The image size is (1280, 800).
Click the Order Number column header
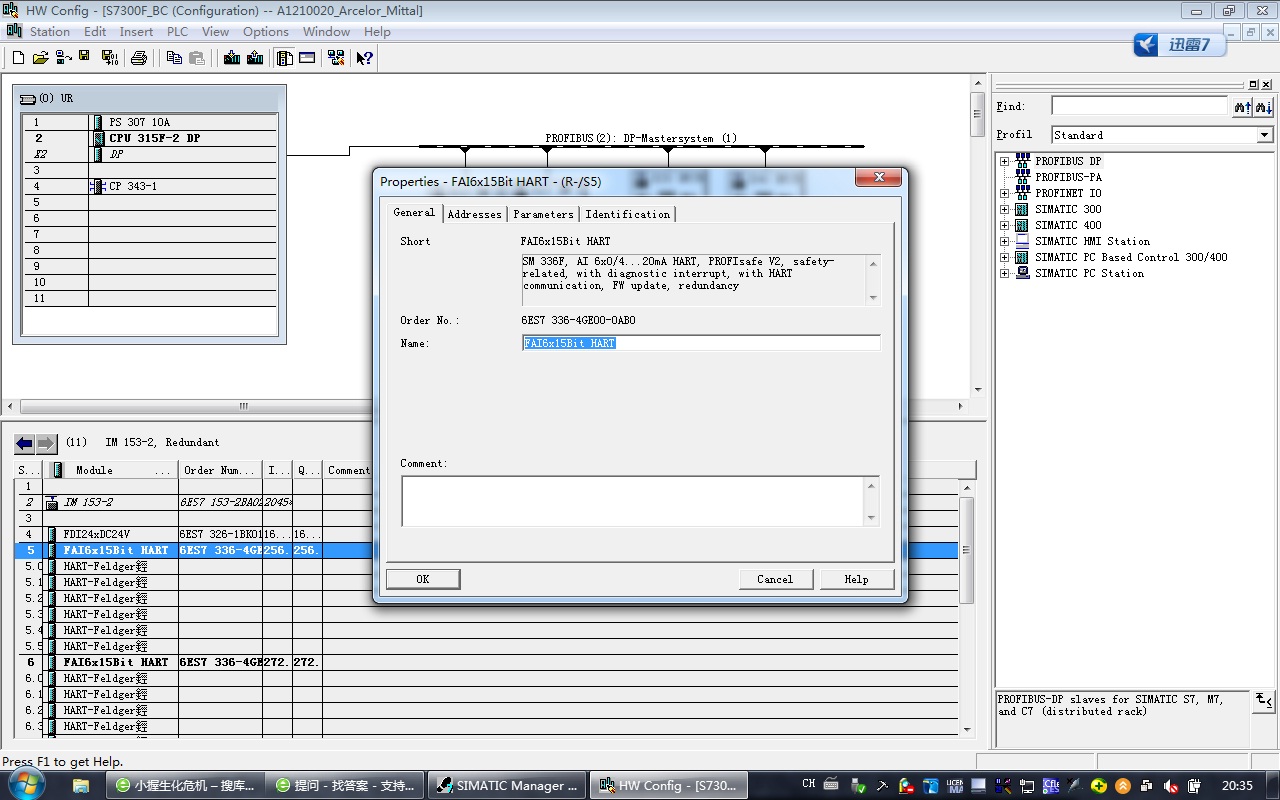point(221,470)
